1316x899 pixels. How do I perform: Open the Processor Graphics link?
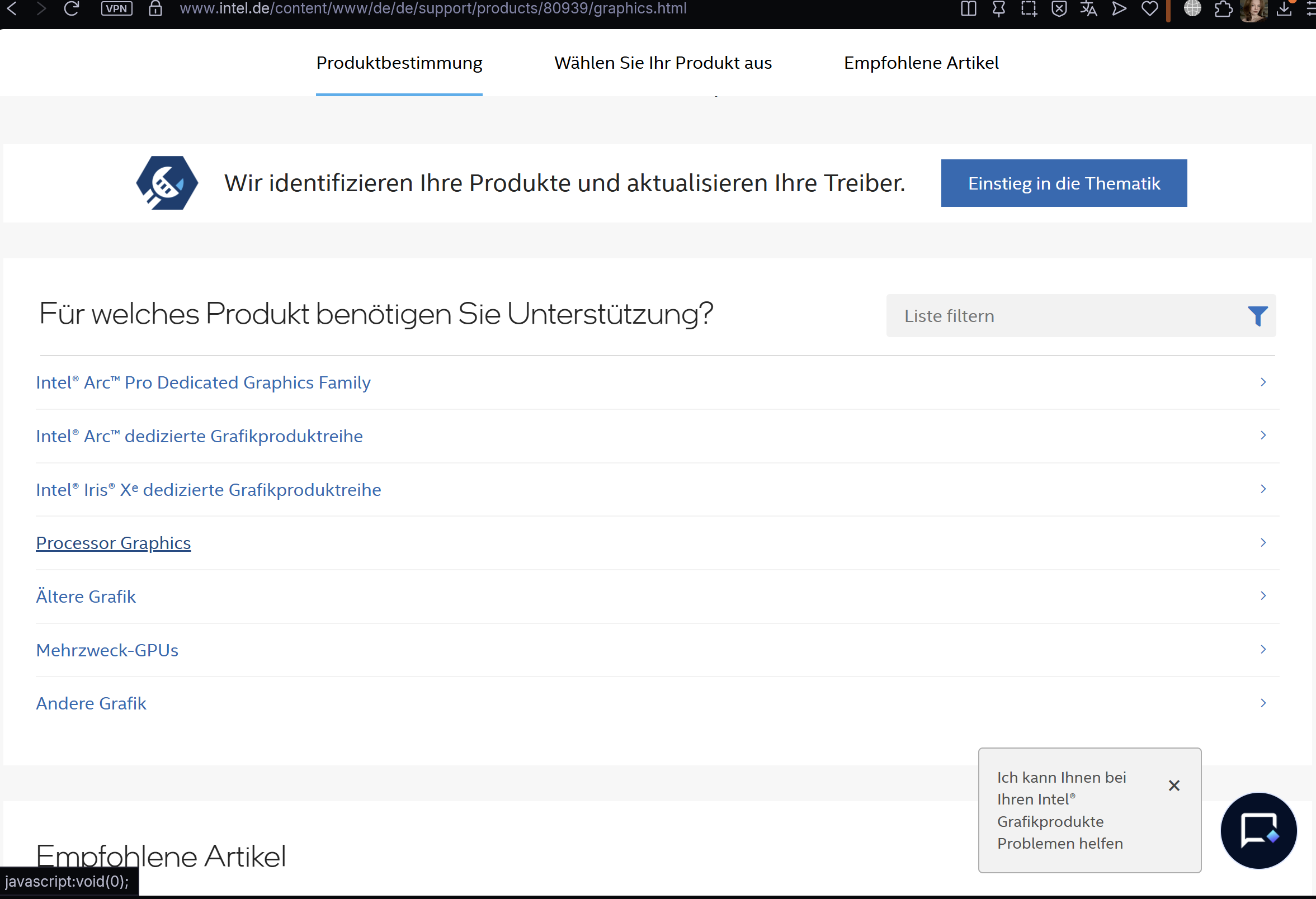coord(113,543)
